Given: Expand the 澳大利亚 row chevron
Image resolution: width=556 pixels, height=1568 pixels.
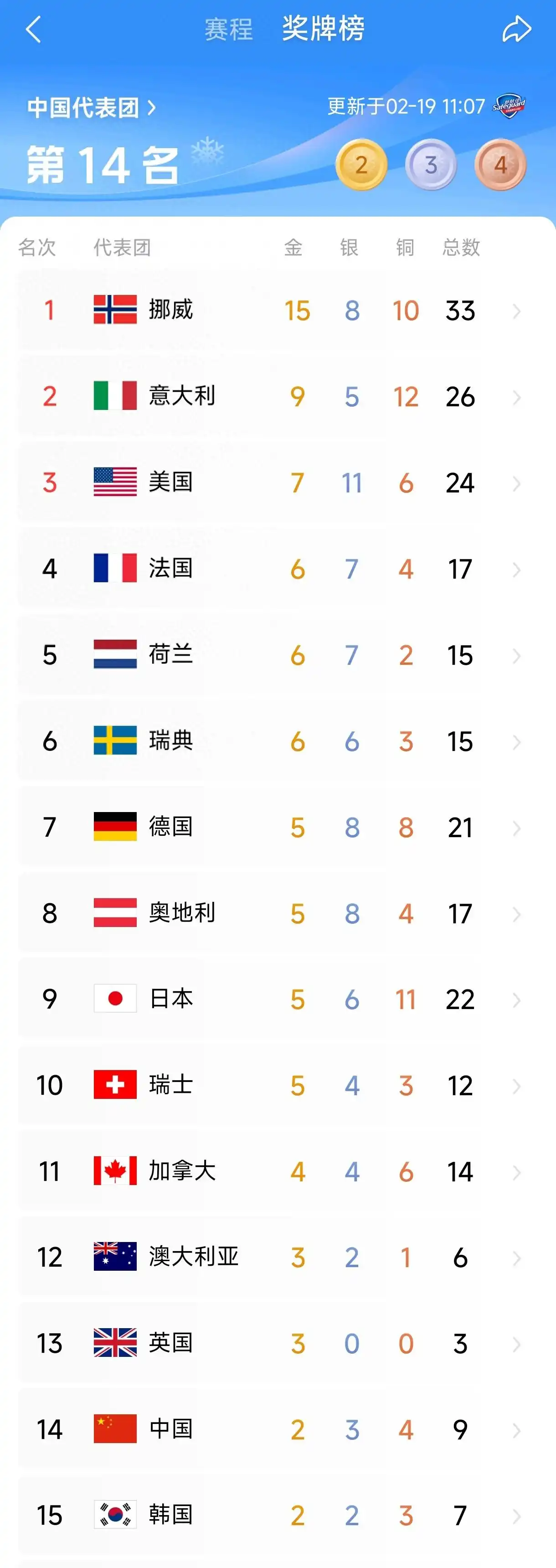Looking at the screenshot, I should pos(516,1258).
